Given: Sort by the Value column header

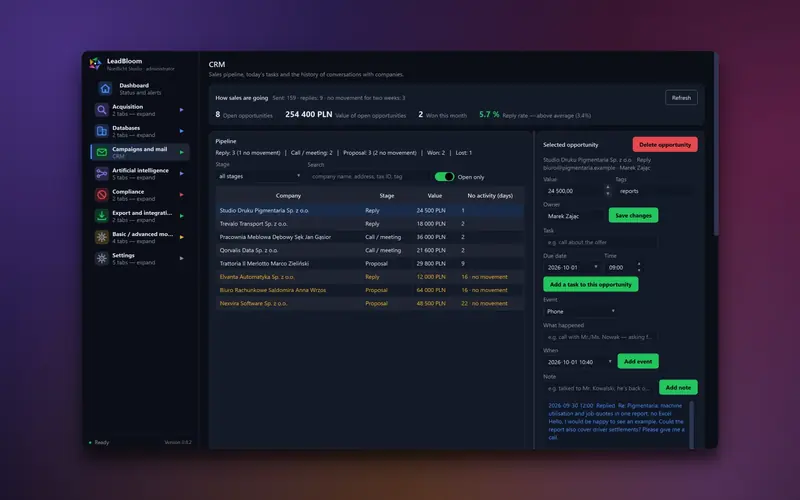Looking at the screenshot, I should click(x=435, y=195).
